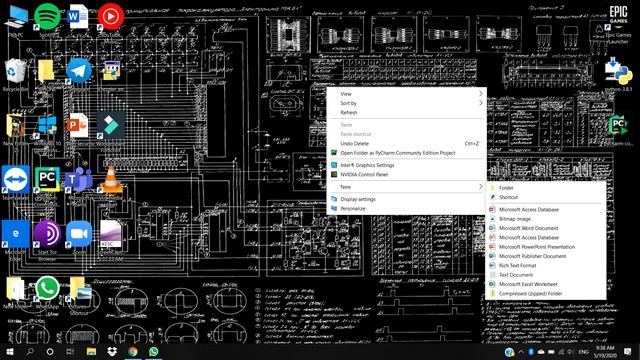Expand the View submenu in the context menu
Viewport: 640px width, 360px height.
406,94
